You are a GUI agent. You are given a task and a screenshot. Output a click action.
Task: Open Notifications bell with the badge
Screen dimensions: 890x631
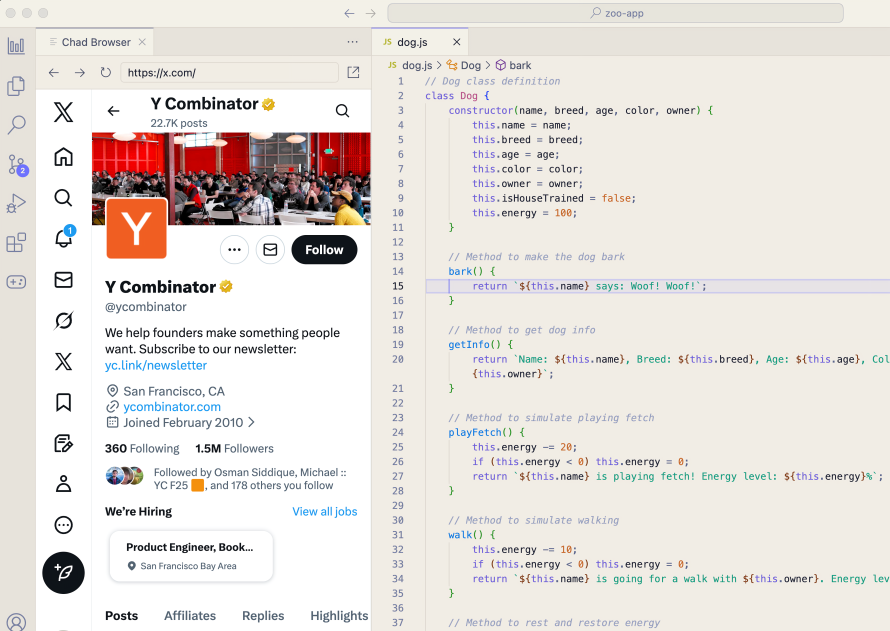pos(63,239)
